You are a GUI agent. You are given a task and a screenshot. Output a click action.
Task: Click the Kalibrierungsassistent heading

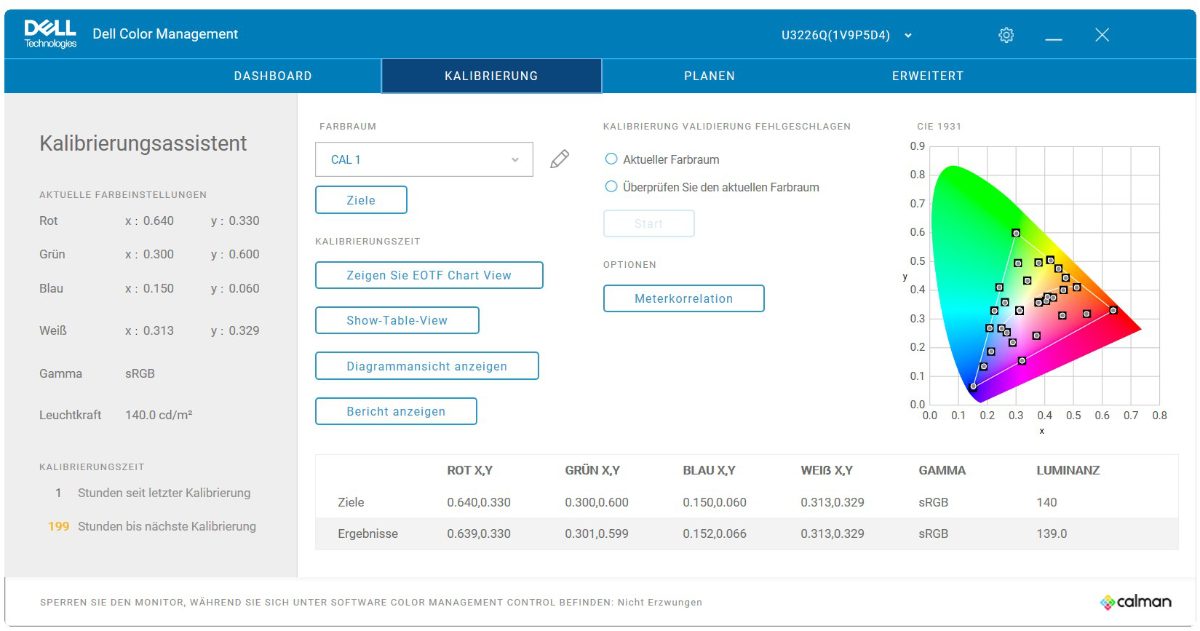click(143, 143)
